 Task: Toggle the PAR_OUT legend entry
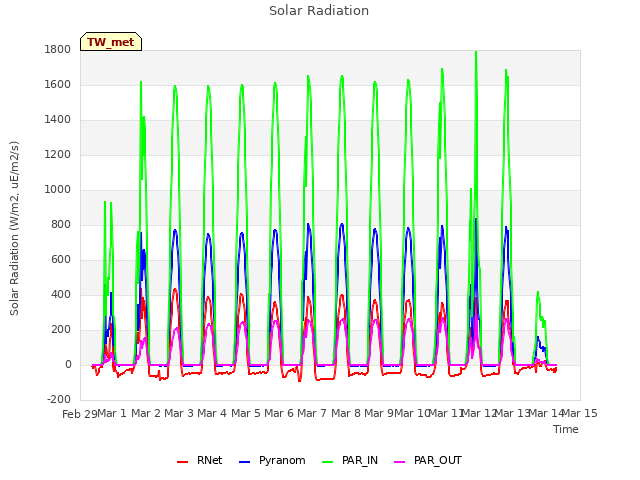coord(428,460)
